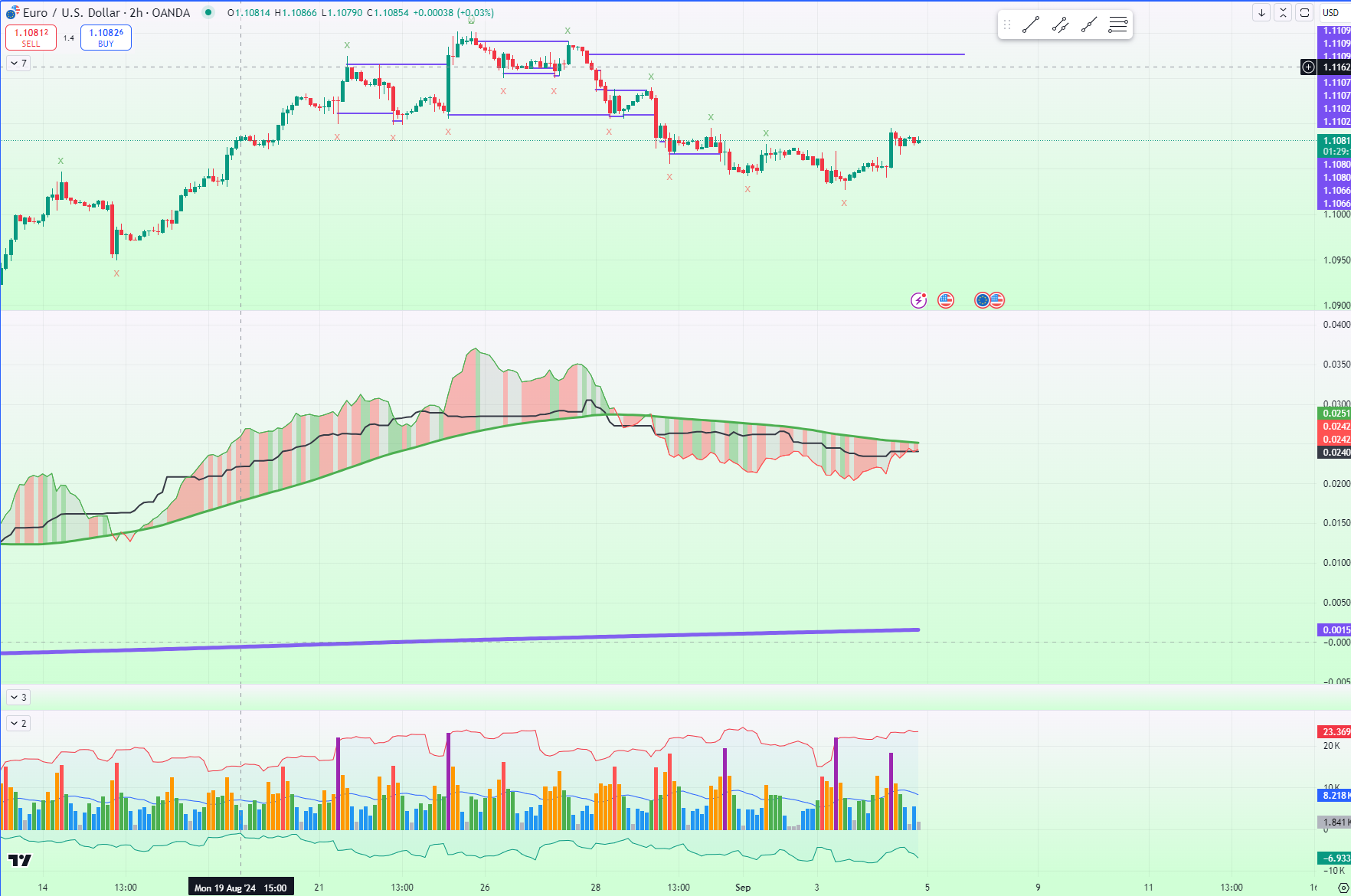Viewport: 1351px width, 896px height.
Task: Click the collapse-panes double-chevron icon
Action: click(1283, 12)
